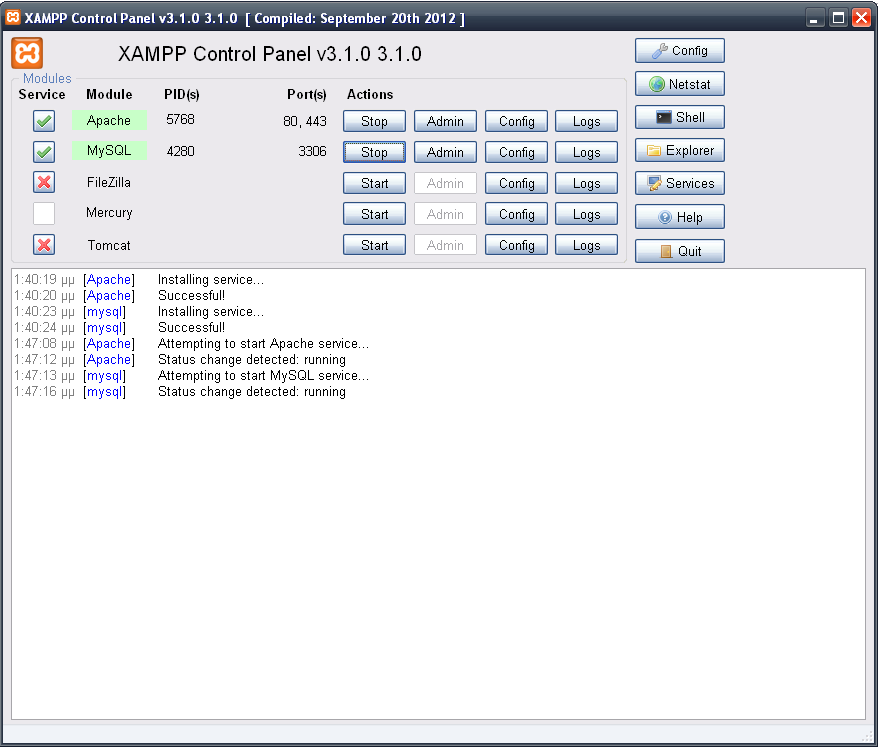Open MySQL Logs menu

pos(586,152)
